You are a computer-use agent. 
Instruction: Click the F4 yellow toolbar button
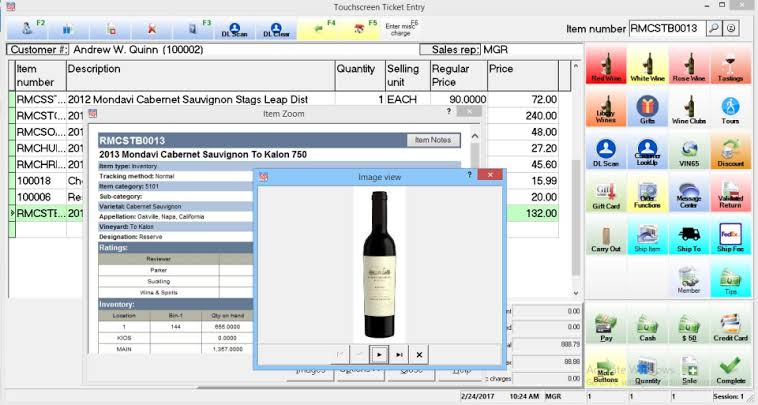click(x=318, y=29)
